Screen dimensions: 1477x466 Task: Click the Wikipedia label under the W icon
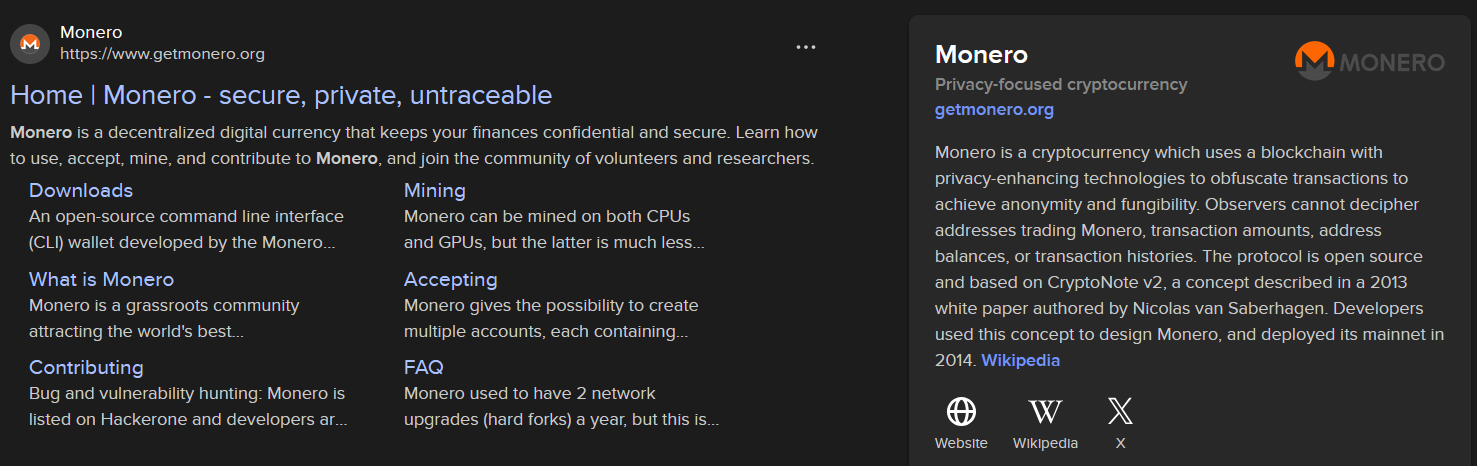click(1045, 443)
